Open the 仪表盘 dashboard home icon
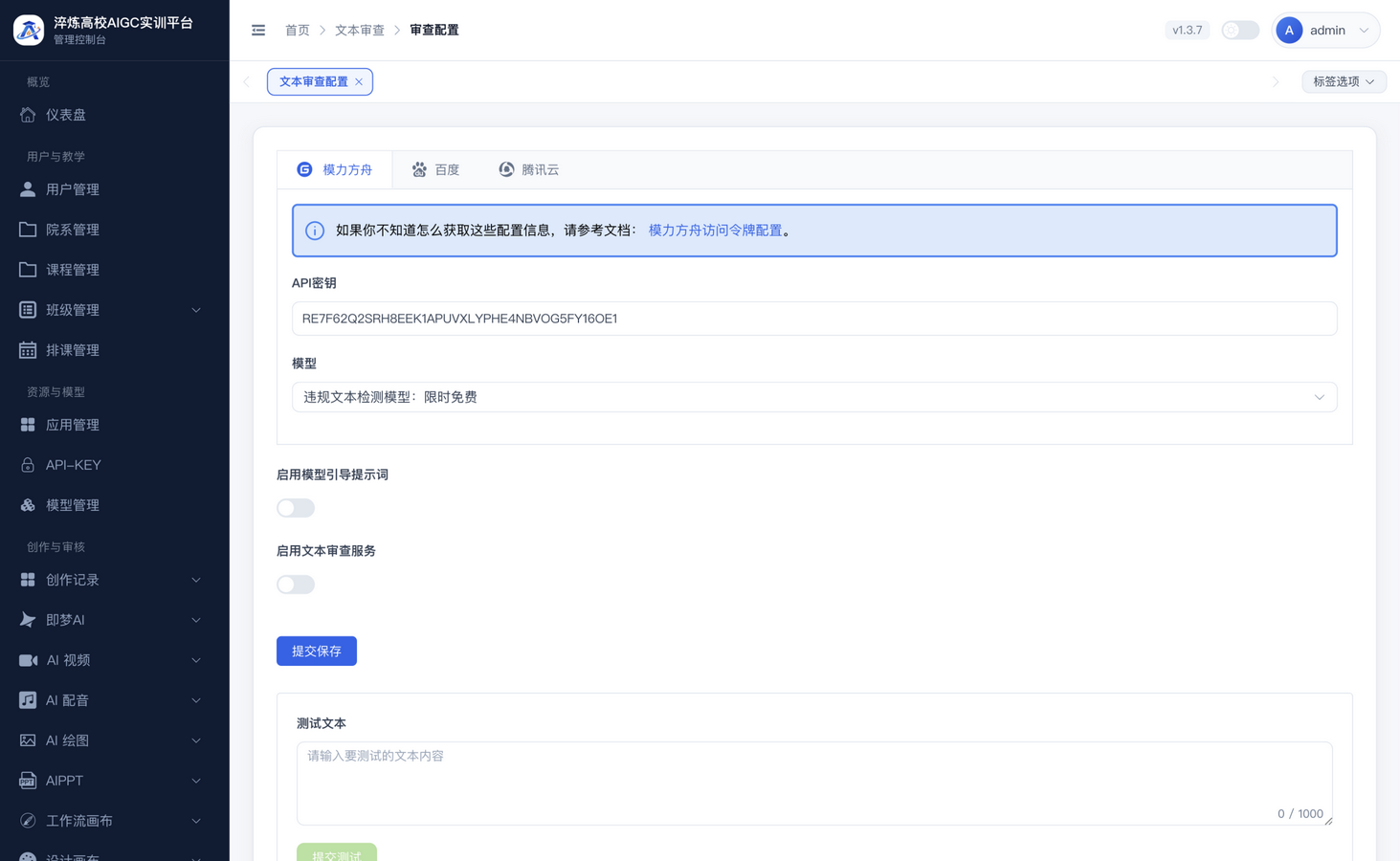Viewport: 1400px width, 861px height. 28,115
